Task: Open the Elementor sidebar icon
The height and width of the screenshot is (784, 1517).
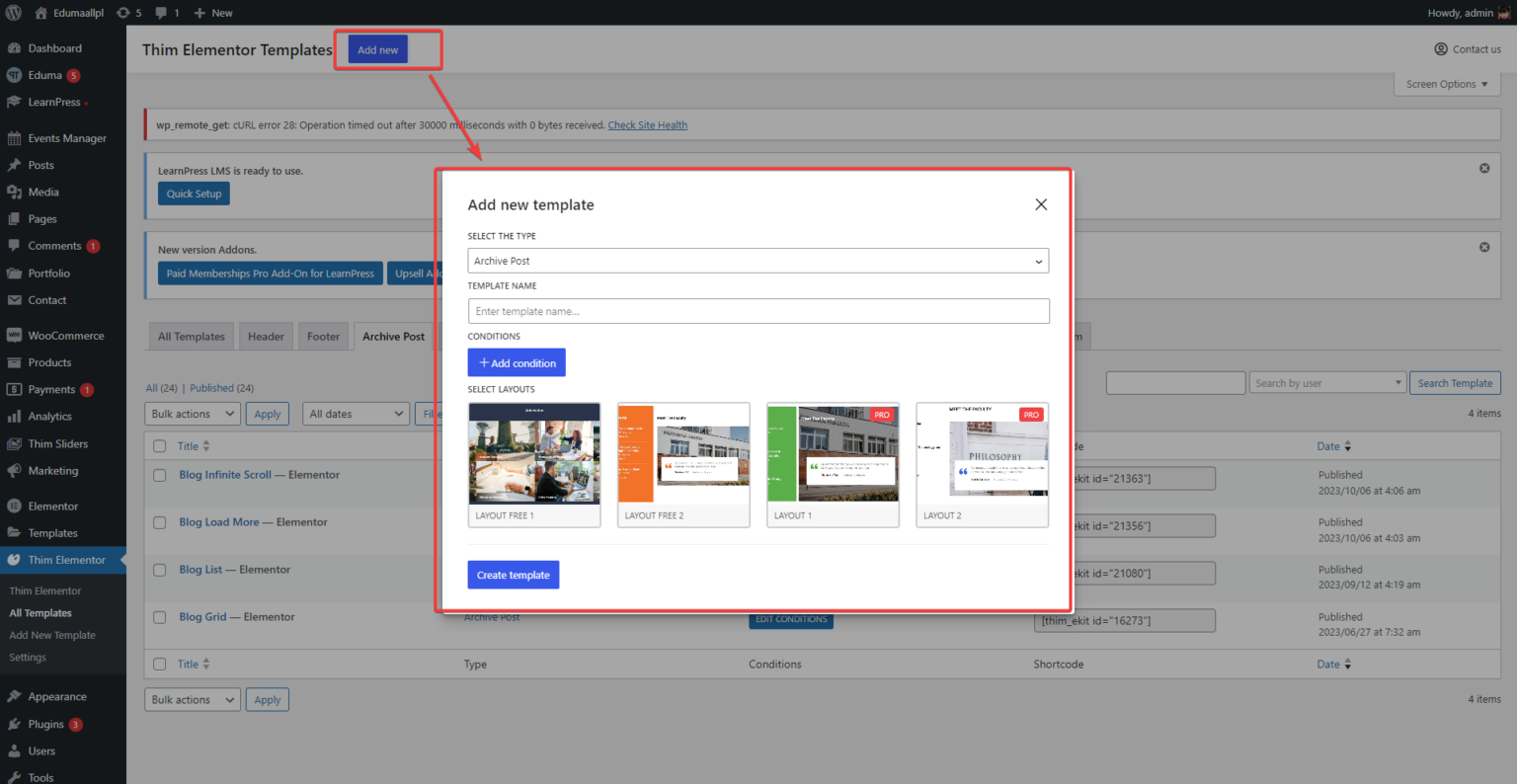Action: coord(16,505)
